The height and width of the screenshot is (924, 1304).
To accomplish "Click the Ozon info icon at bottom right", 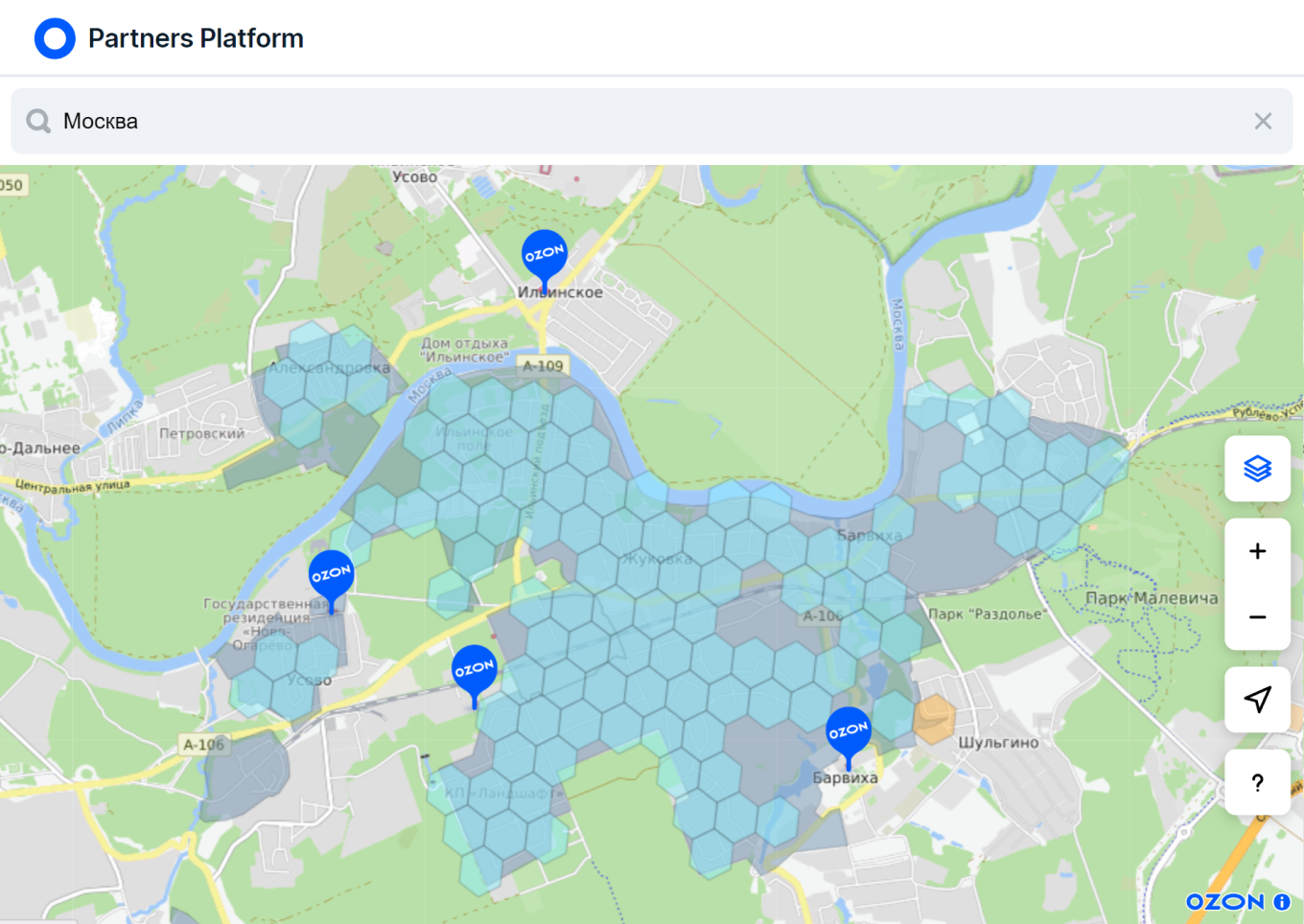I will point(1282,902).
